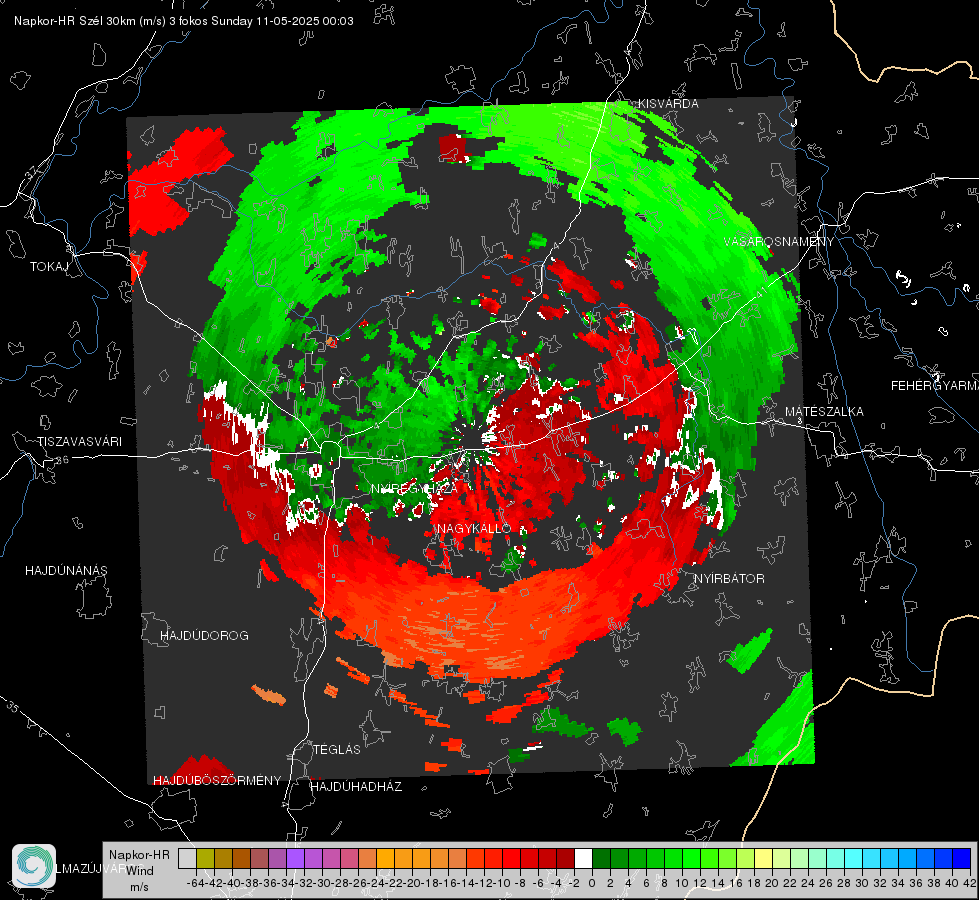Viewport: 979px width, 900px height.
Task: Pick the bright yellow legend swatch
Action: click(764, 858)
